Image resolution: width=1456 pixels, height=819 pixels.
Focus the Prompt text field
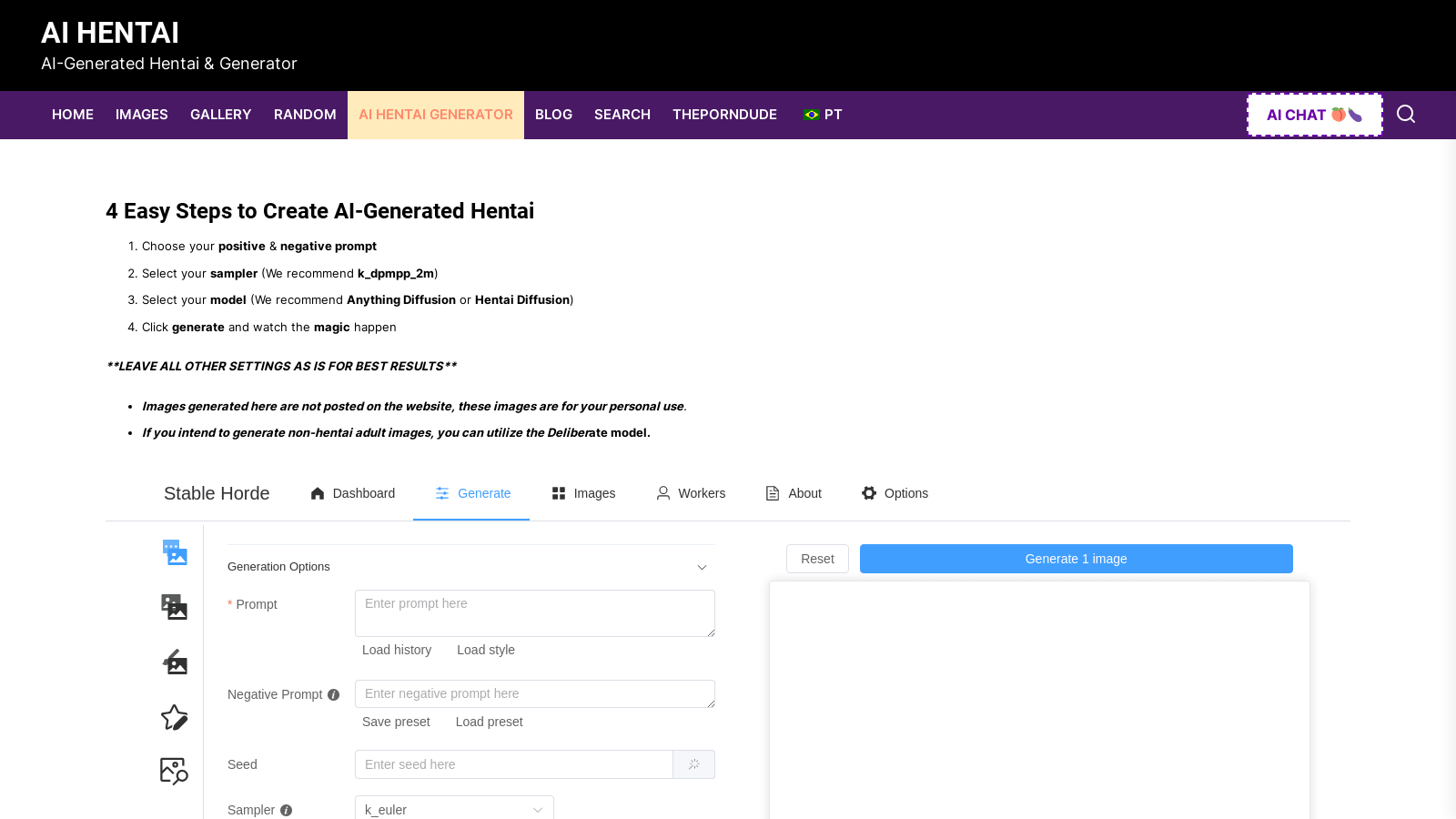tap(535, 613)
